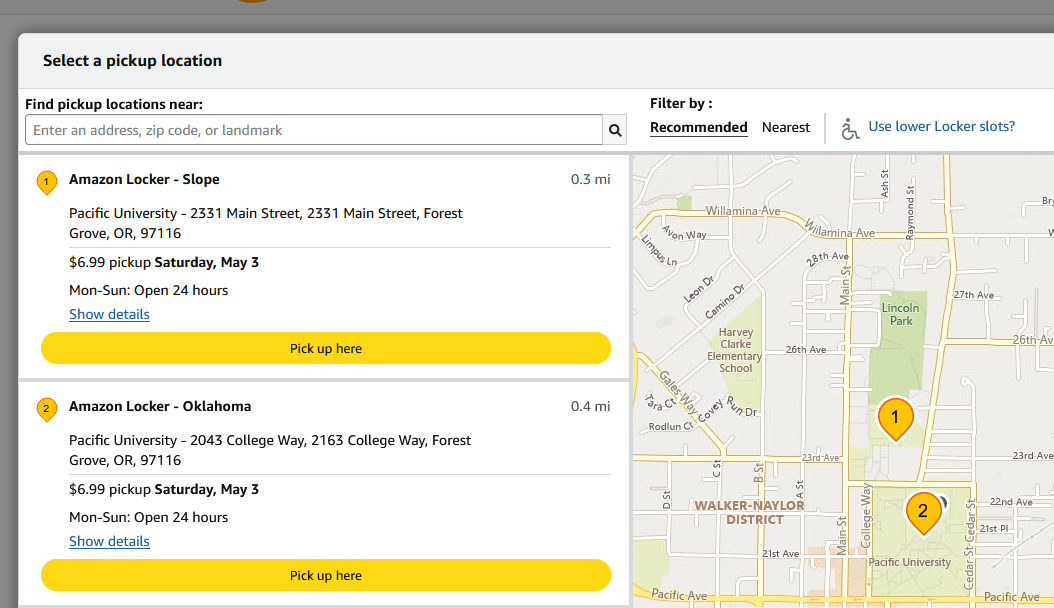Click map pin number 1
The width and height of the screenshot is (1054, 608).
pyautogui.click(x=895, y=417)
